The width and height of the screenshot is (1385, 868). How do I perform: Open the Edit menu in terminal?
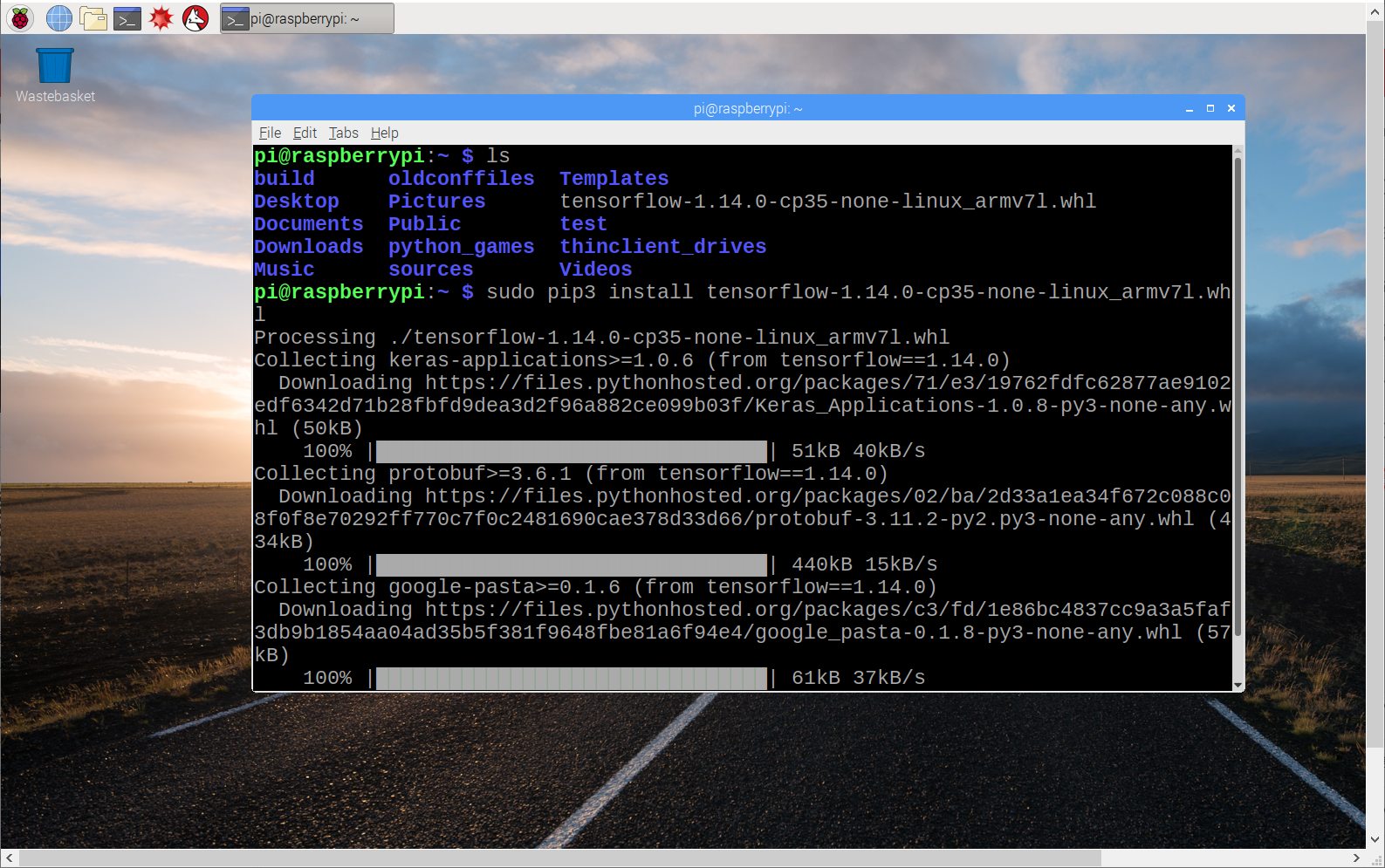305,133
